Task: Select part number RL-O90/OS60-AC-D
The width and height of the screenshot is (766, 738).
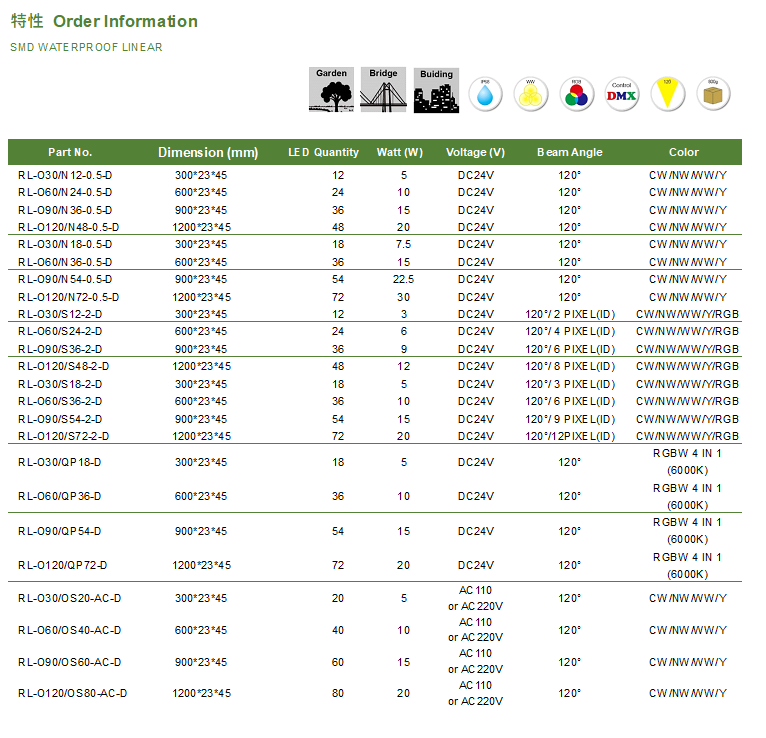Action: tap(69, 662)
